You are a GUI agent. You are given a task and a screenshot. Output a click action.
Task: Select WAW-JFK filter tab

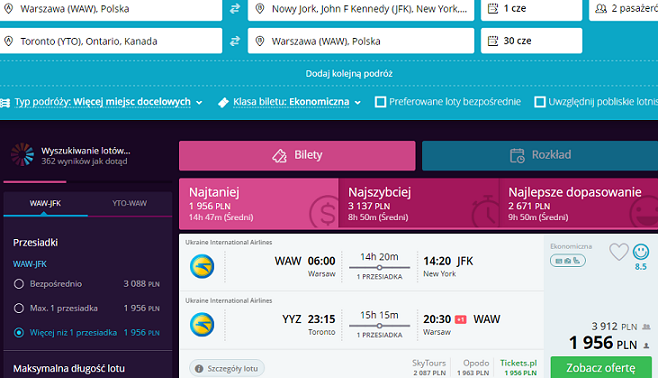(x=45, y=203)
